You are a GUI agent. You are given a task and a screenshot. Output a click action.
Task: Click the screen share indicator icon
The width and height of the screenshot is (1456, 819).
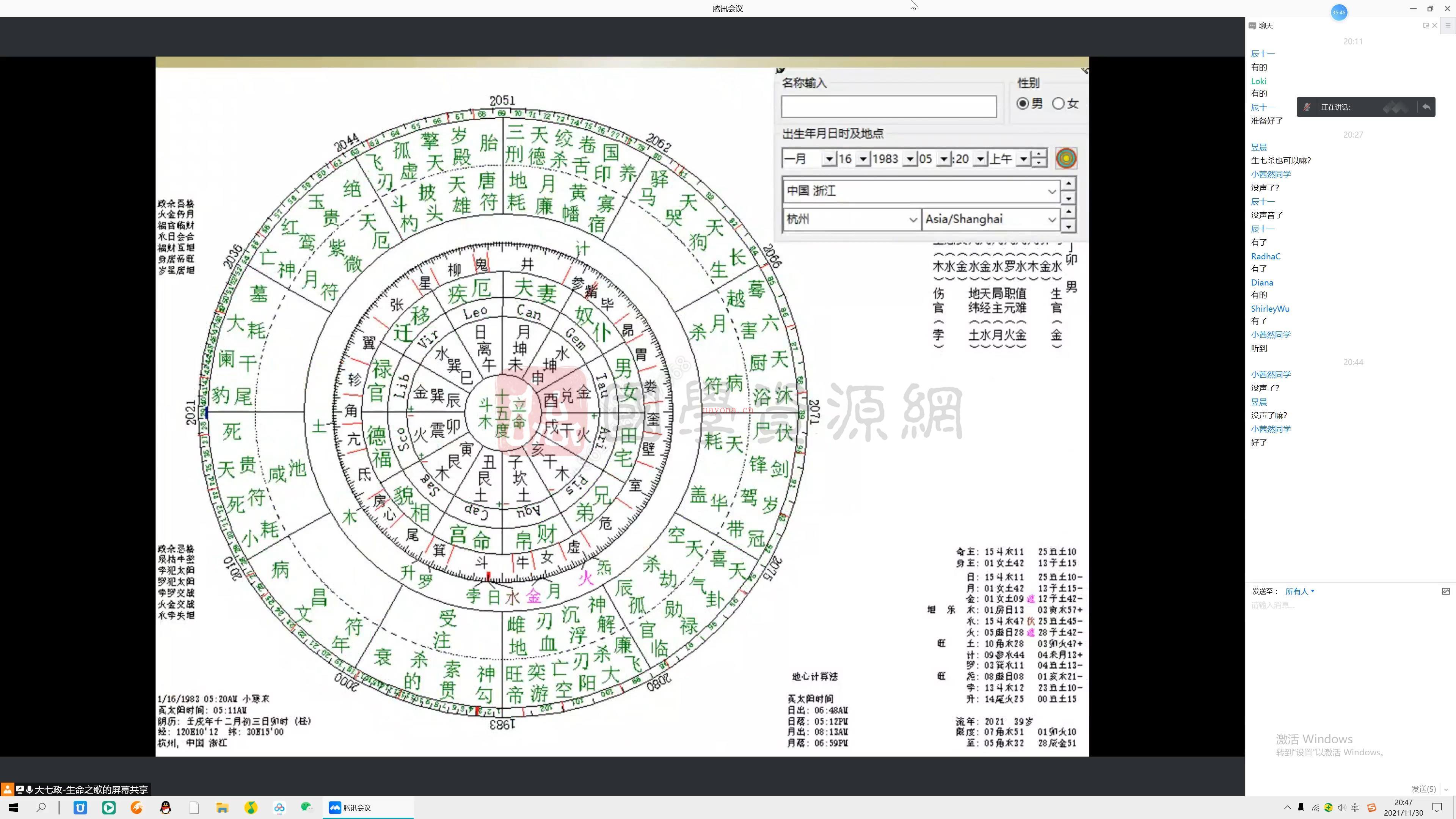20,789
